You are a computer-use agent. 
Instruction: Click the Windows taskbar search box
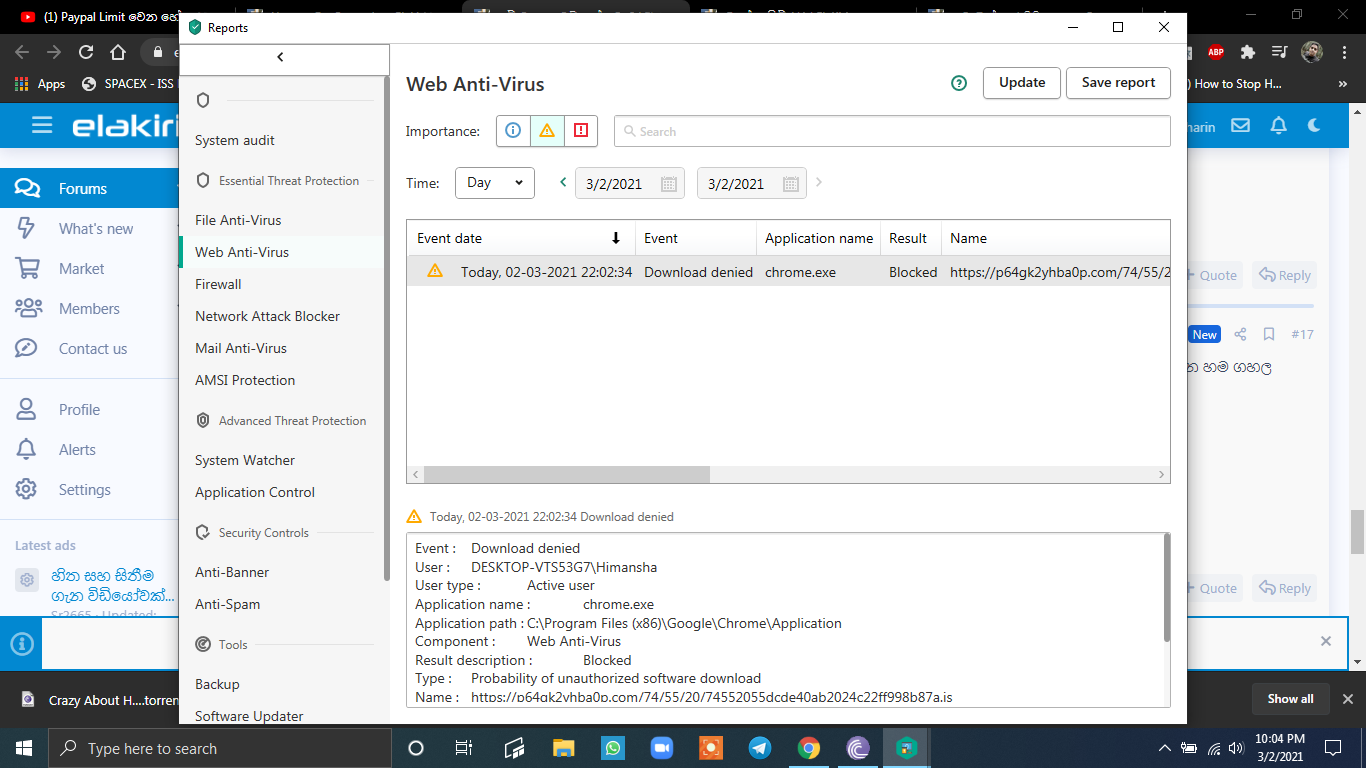(x=220, y=748)
